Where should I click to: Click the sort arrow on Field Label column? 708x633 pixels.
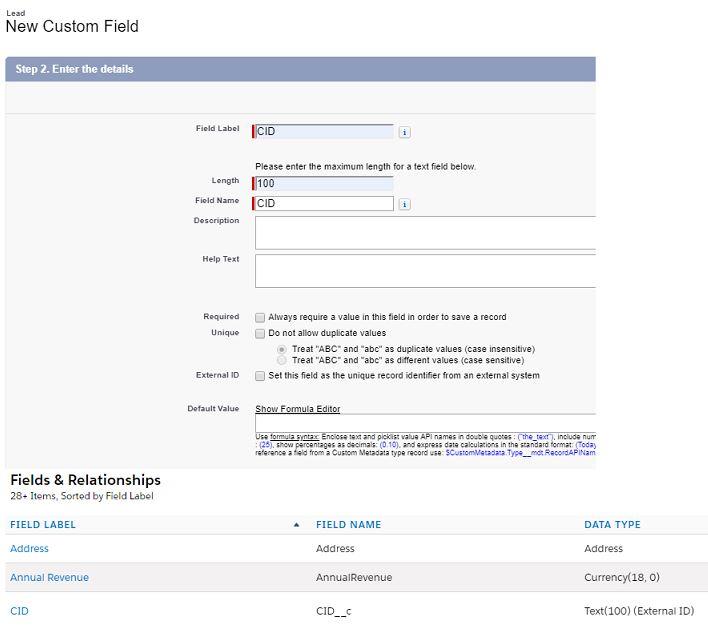(x=295, y=524)
